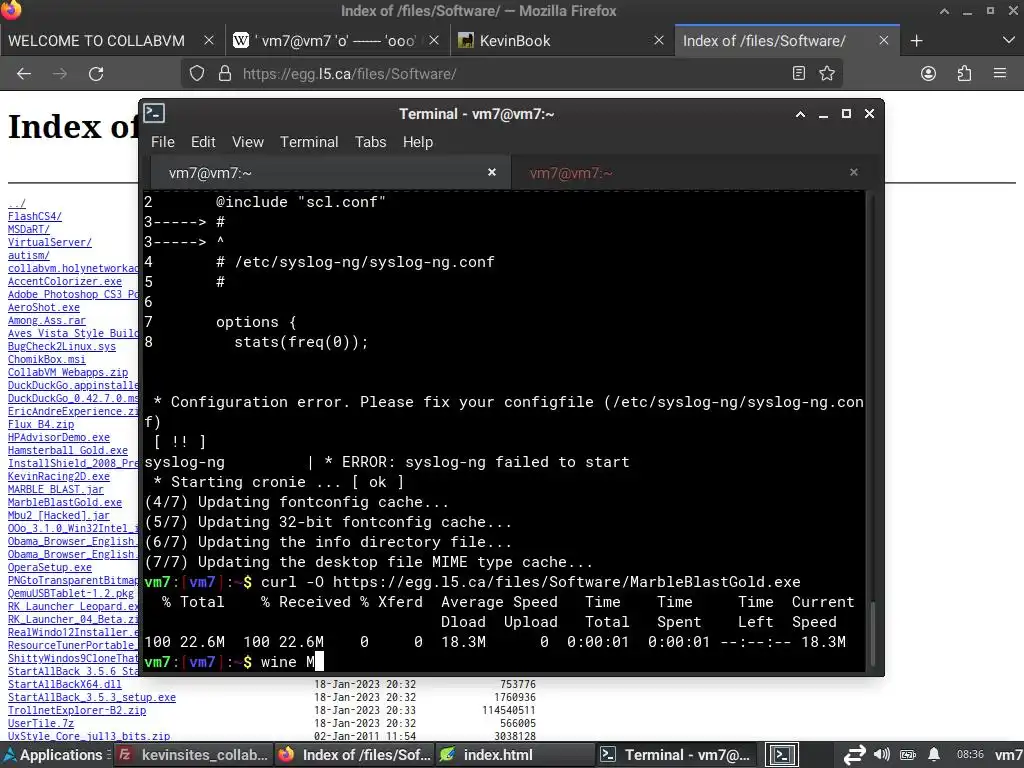
Task: Open a new Firefox tab
Action: click(916, 40)
